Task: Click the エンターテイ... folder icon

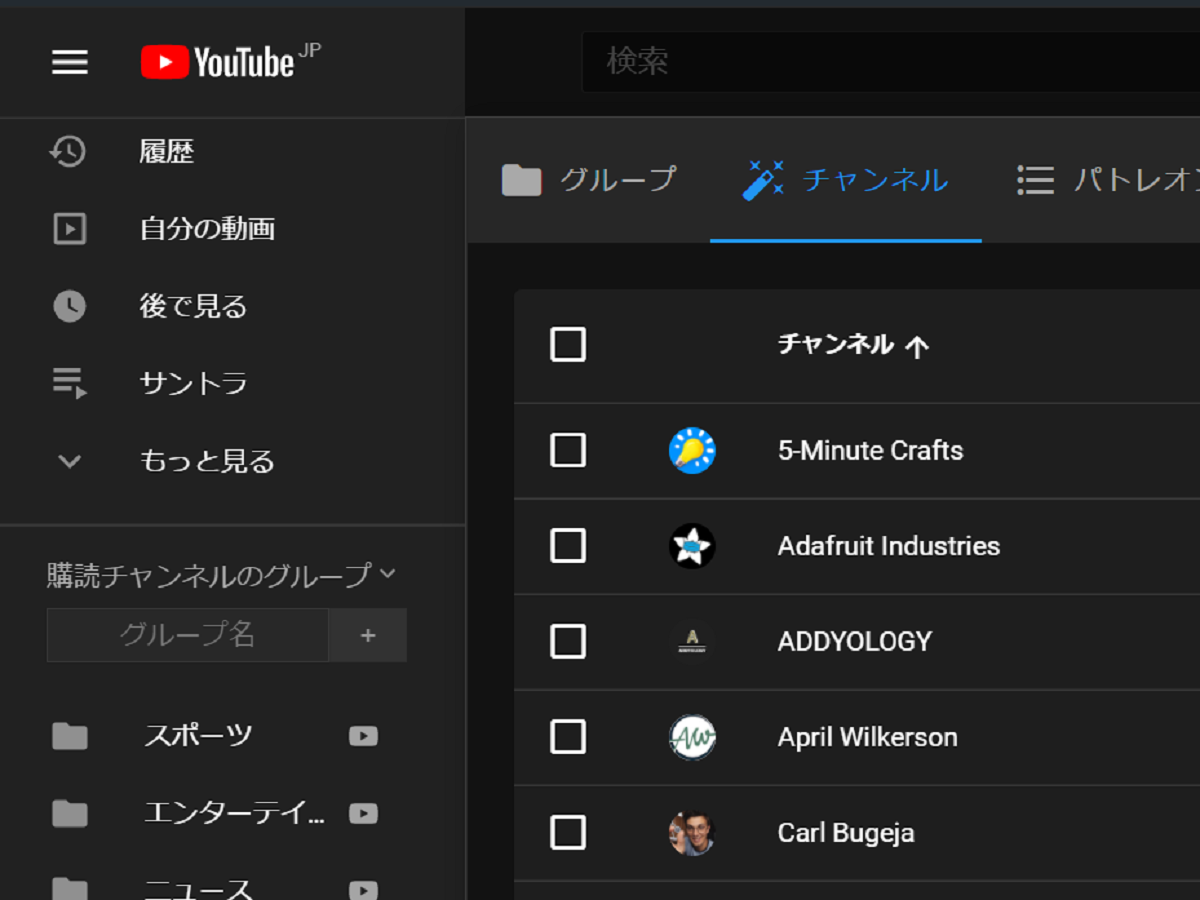Action: [70, 813]
